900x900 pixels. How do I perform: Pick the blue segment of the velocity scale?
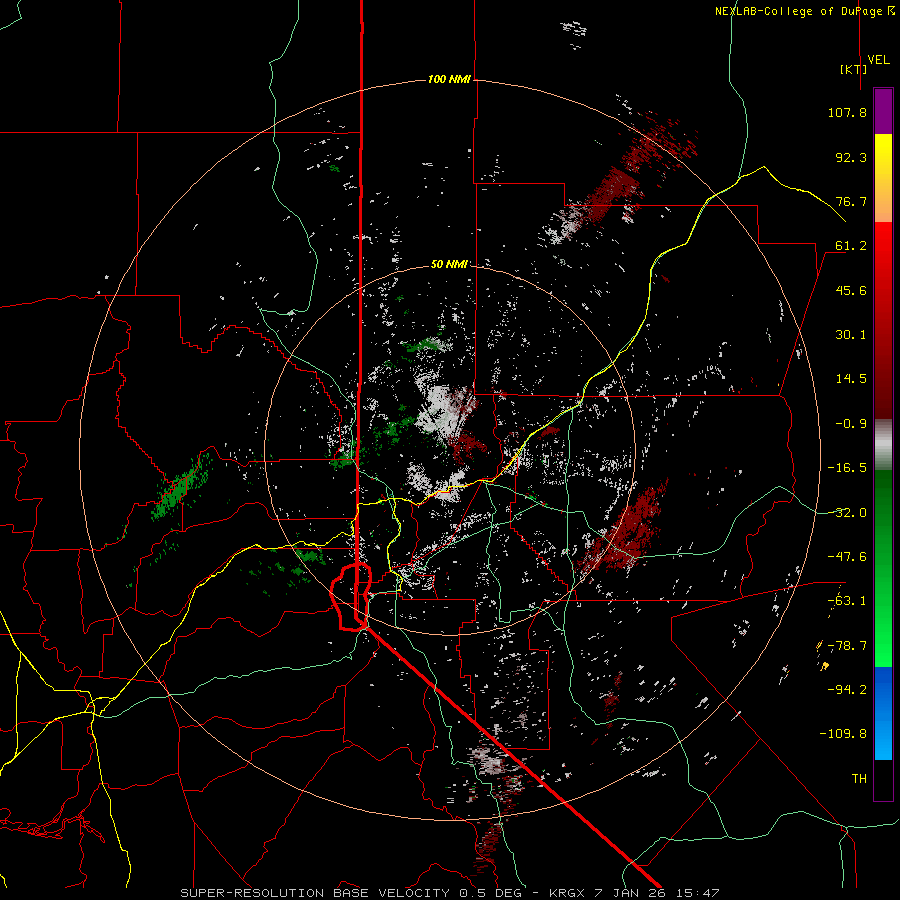883,713
